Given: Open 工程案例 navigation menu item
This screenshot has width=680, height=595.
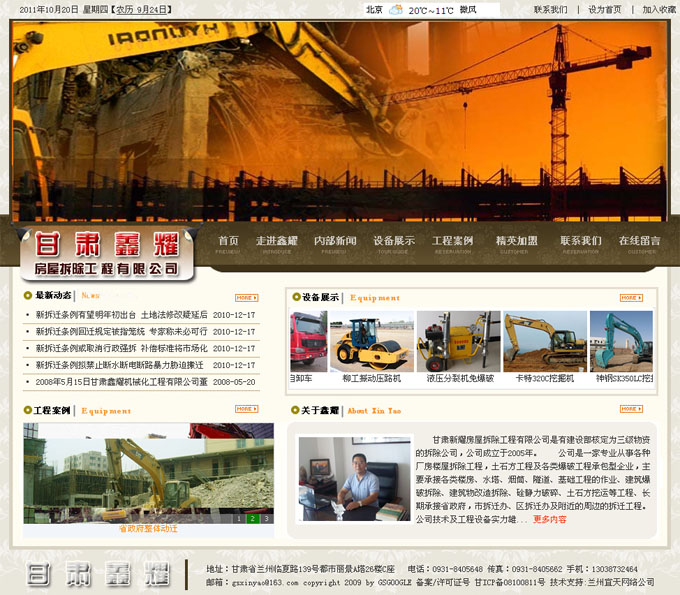Looking at the screenshot, I should pyautogui.click(x=452, y=242).
